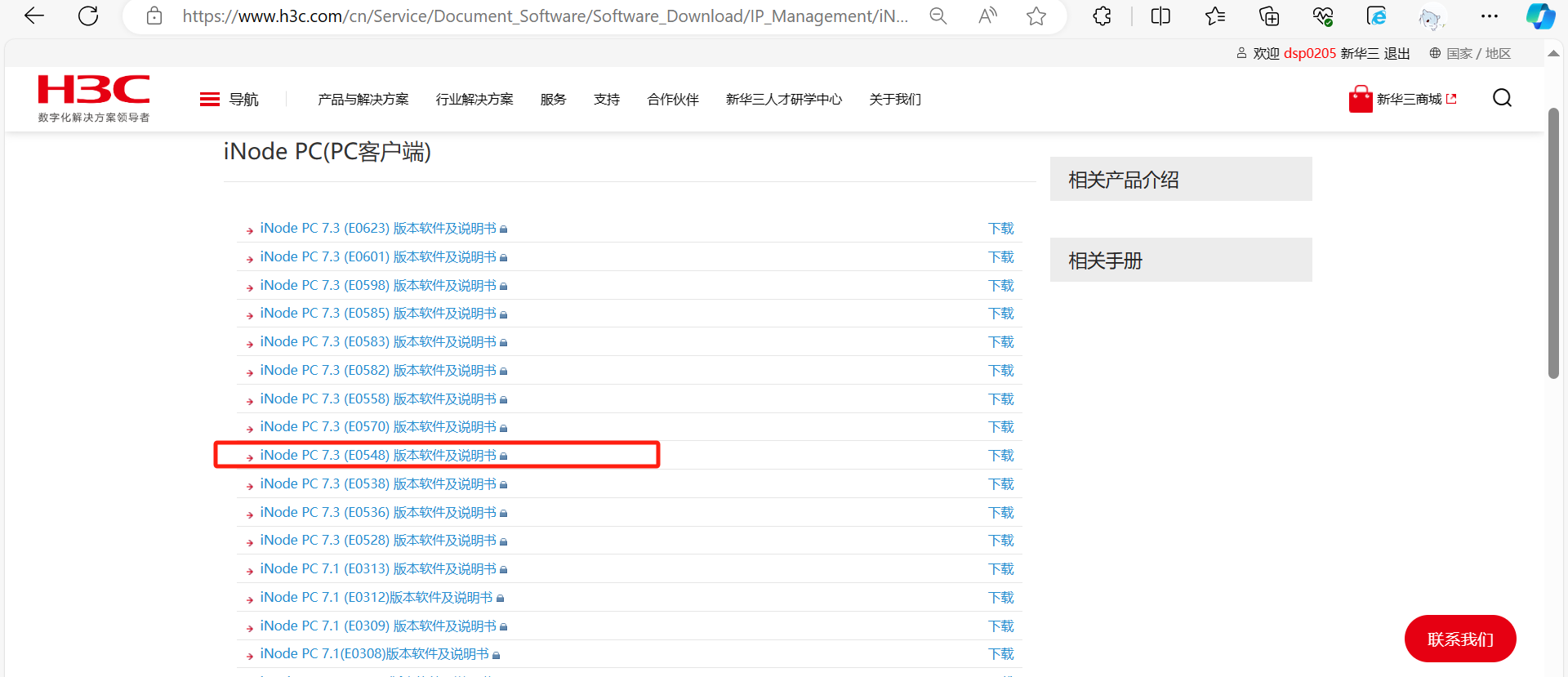Open the 导航 hamburger menu
Screen dimensions: 1568x677
229,99
